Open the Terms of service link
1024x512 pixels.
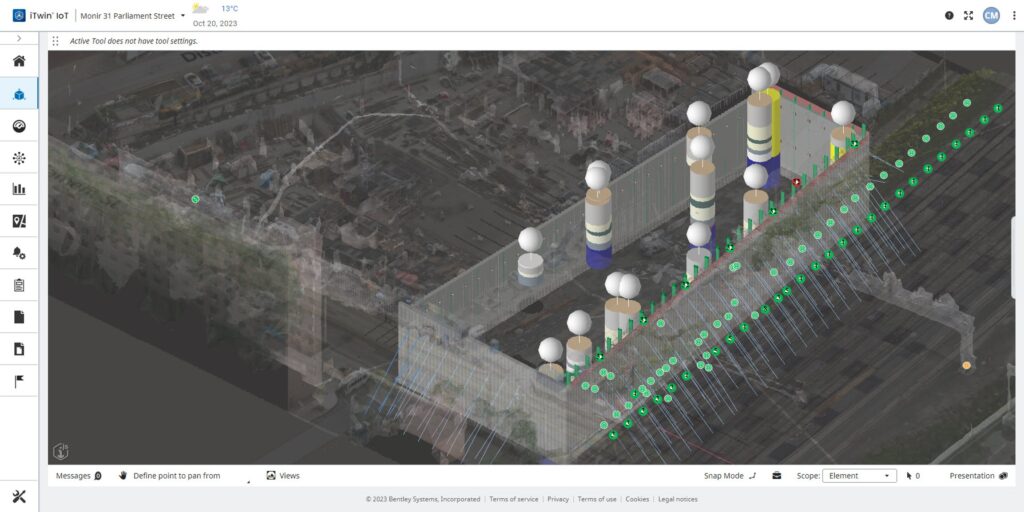point(514,499)
